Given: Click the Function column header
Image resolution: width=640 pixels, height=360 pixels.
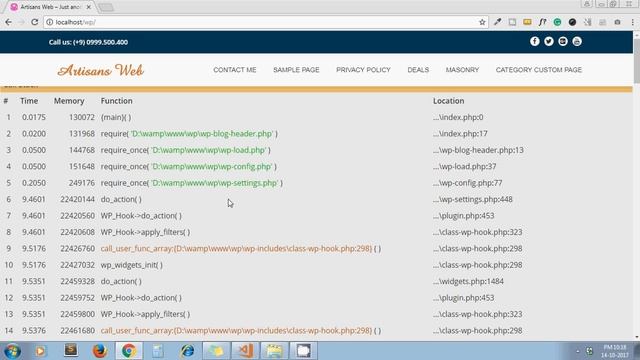Looking at the screenshot, I should pos(116,101).
